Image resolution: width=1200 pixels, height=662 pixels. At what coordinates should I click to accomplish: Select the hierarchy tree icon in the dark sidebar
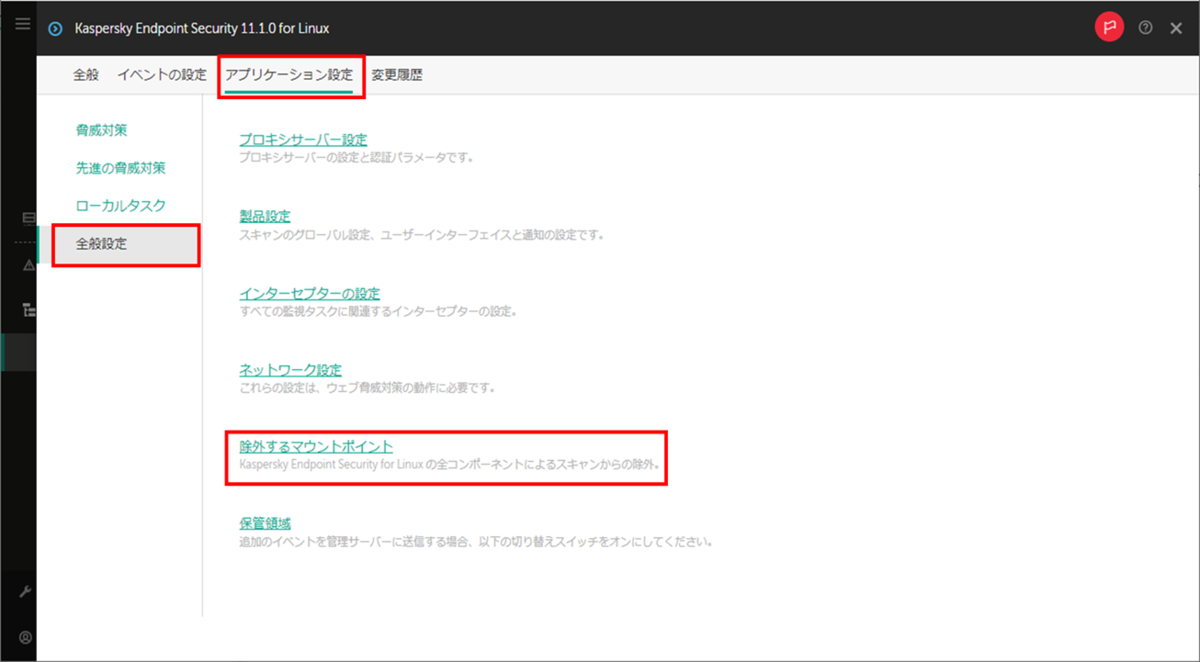[x=28, y=310]
